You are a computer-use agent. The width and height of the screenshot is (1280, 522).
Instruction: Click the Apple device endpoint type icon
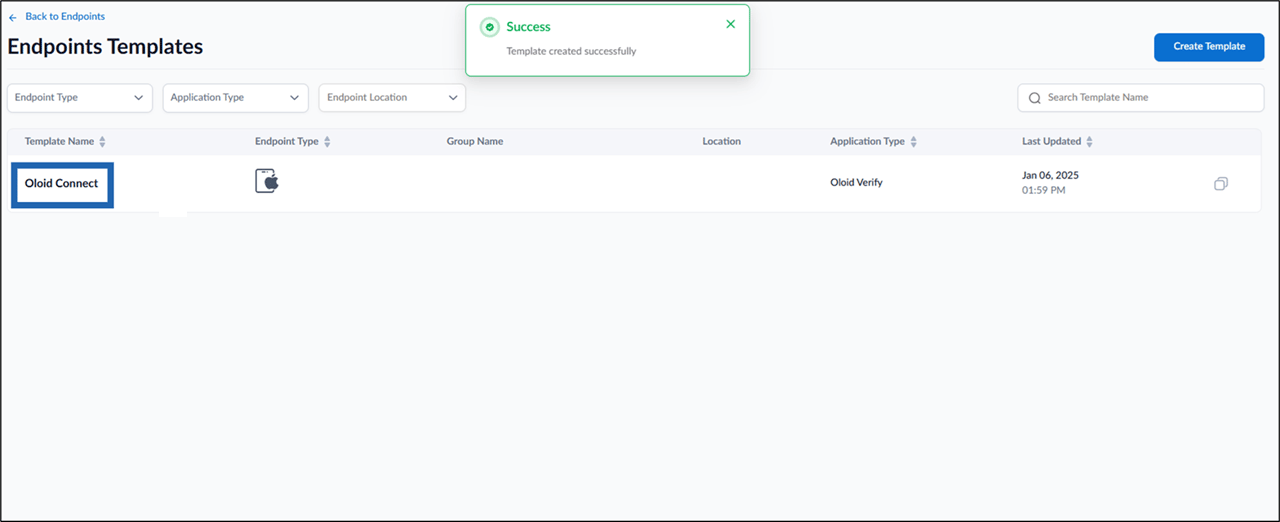pos(267,181)
